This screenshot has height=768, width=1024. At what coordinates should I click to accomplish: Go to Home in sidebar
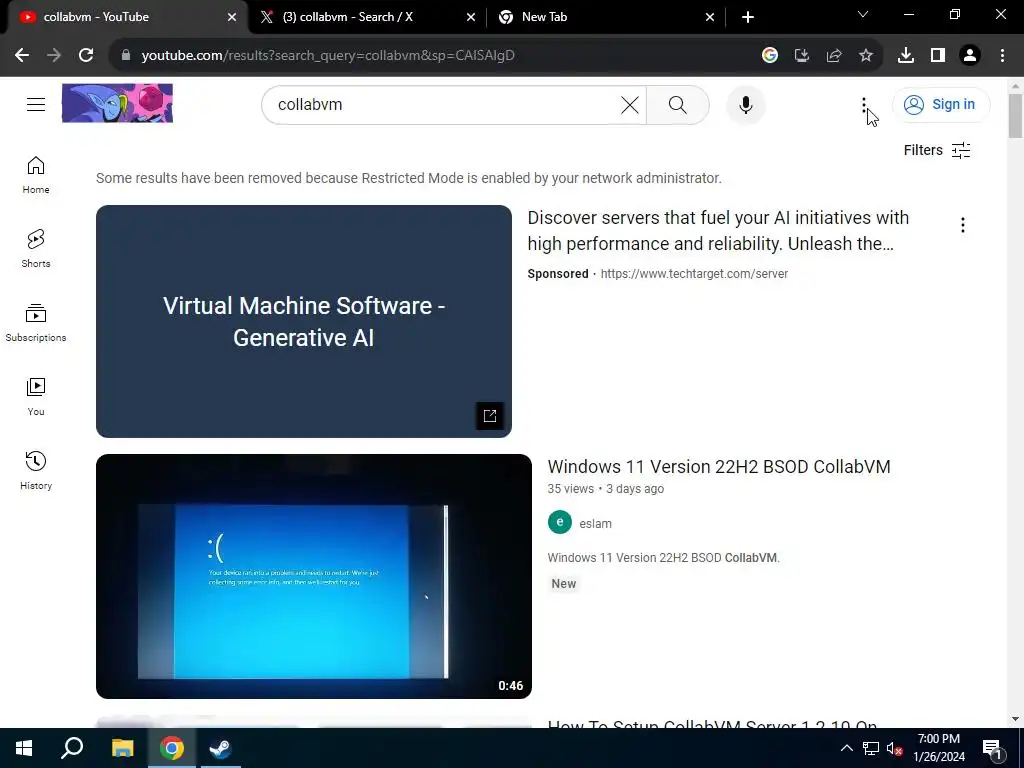click(x=36, y=175)
